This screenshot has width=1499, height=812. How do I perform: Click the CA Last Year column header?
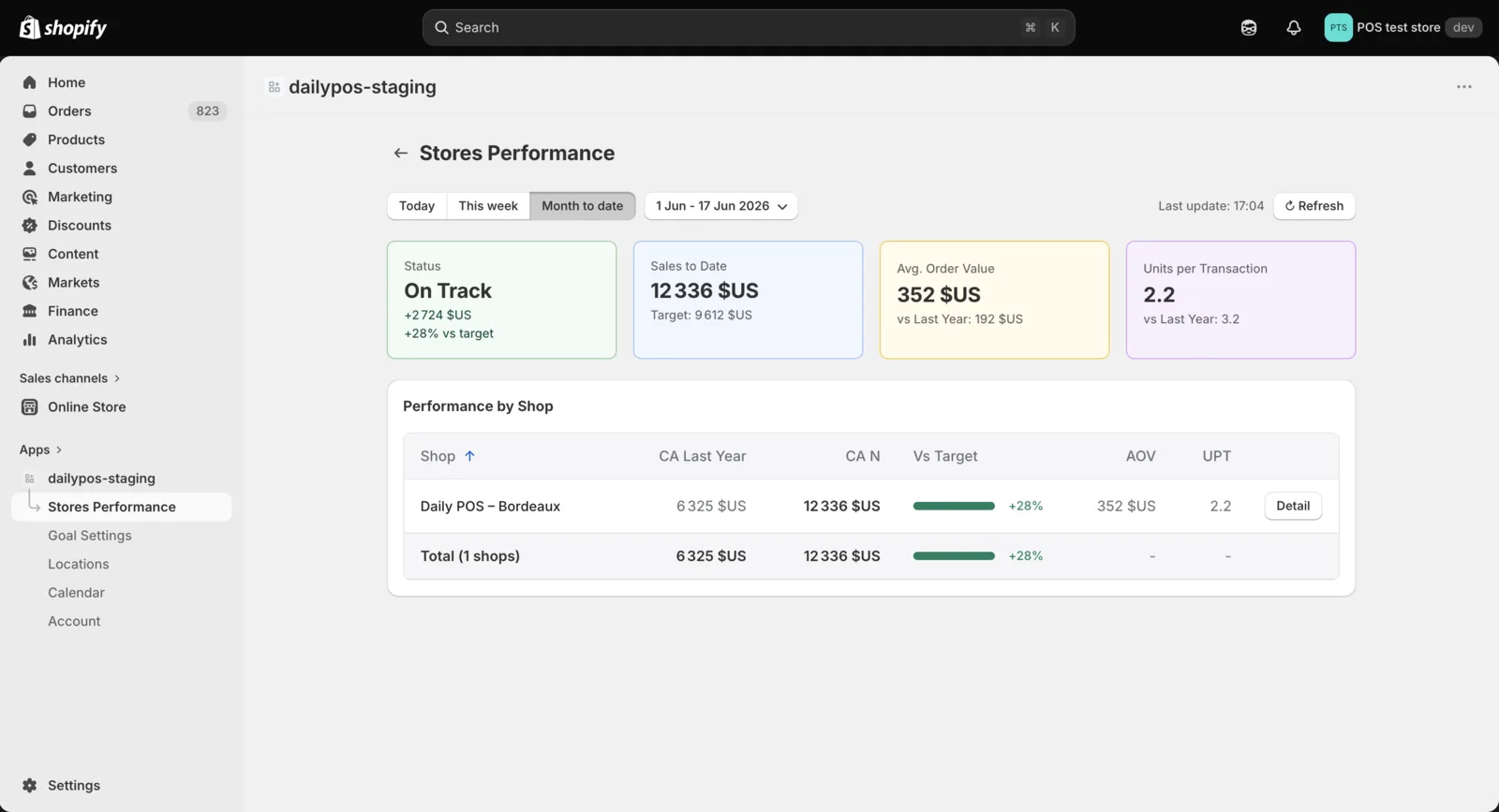pos(703,456)
